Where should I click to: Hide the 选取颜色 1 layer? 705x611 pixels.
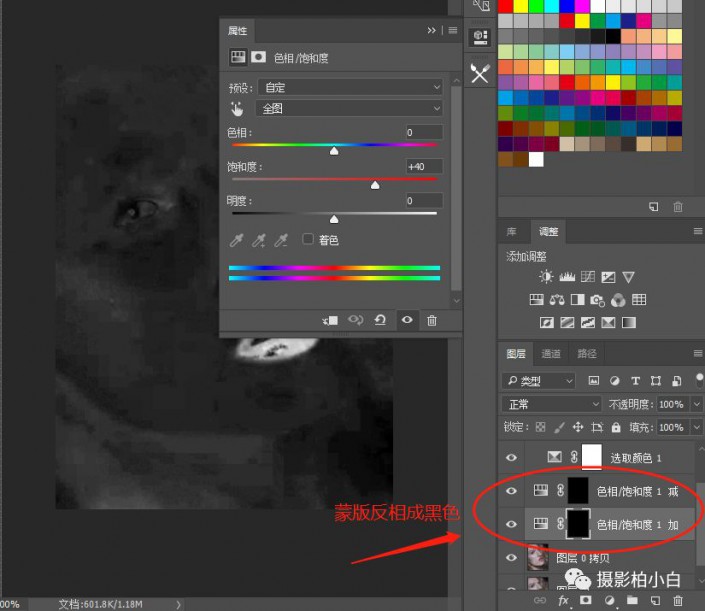pyautogui.click(x=511, y=457)
